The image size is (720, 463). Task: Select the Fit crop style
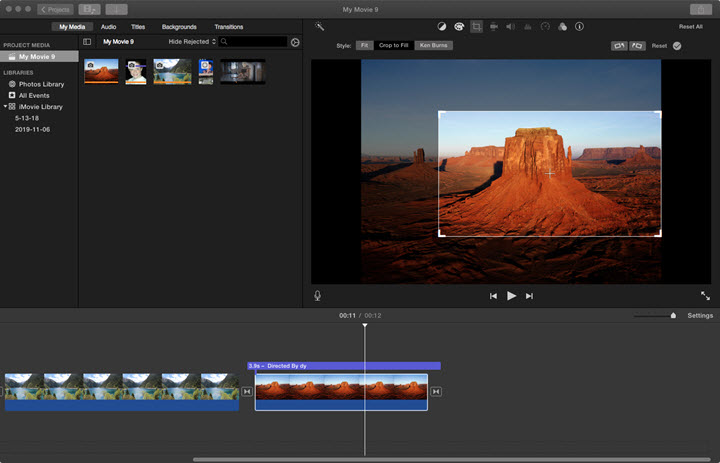364,46
